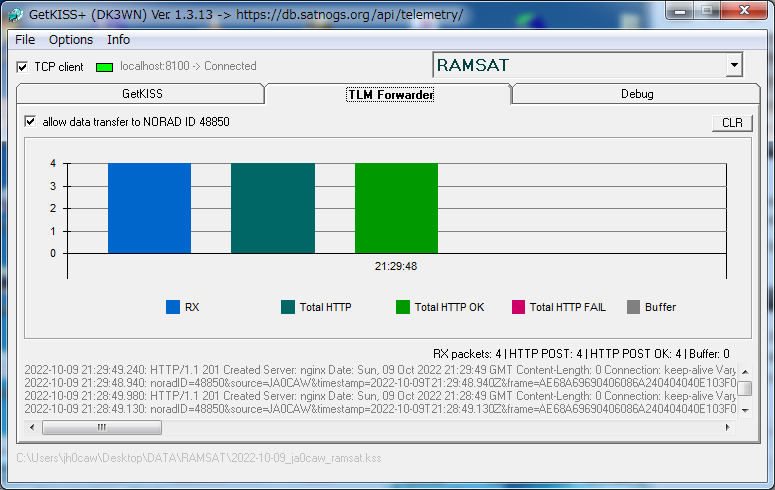Click the .kss file path in status bar

(x=199, y=458)
